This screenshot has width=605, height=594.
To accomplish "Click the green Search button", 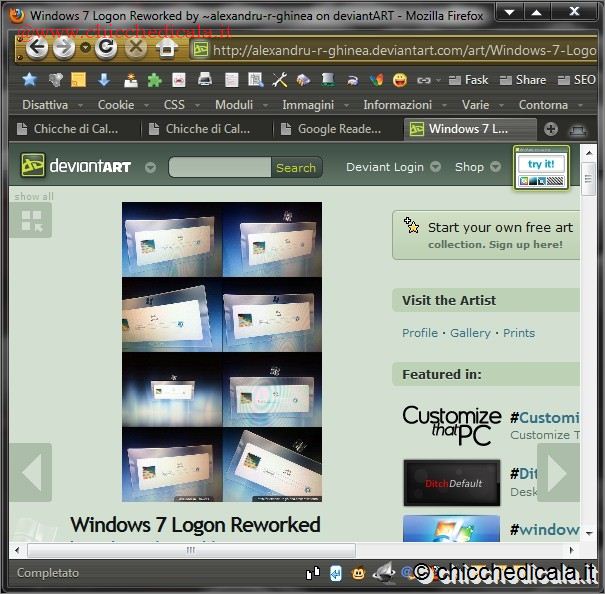I will 295,168.
